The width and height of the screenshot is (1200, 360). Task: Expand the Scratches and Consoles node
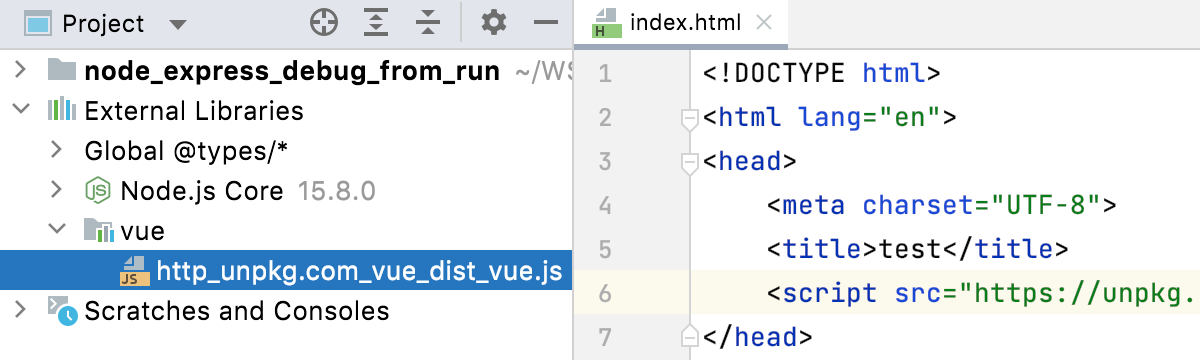pos(20,311)
